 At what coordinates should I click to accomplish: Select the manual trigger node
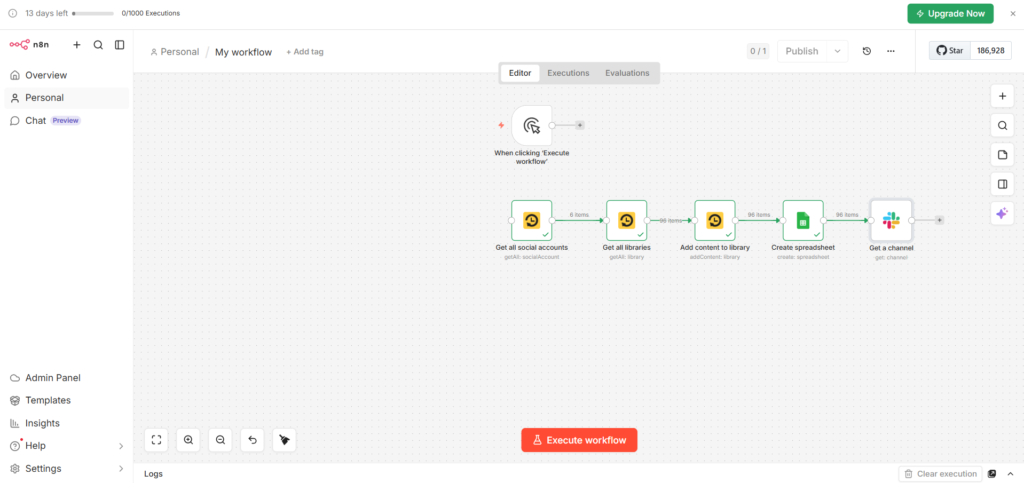coord(532,125)
